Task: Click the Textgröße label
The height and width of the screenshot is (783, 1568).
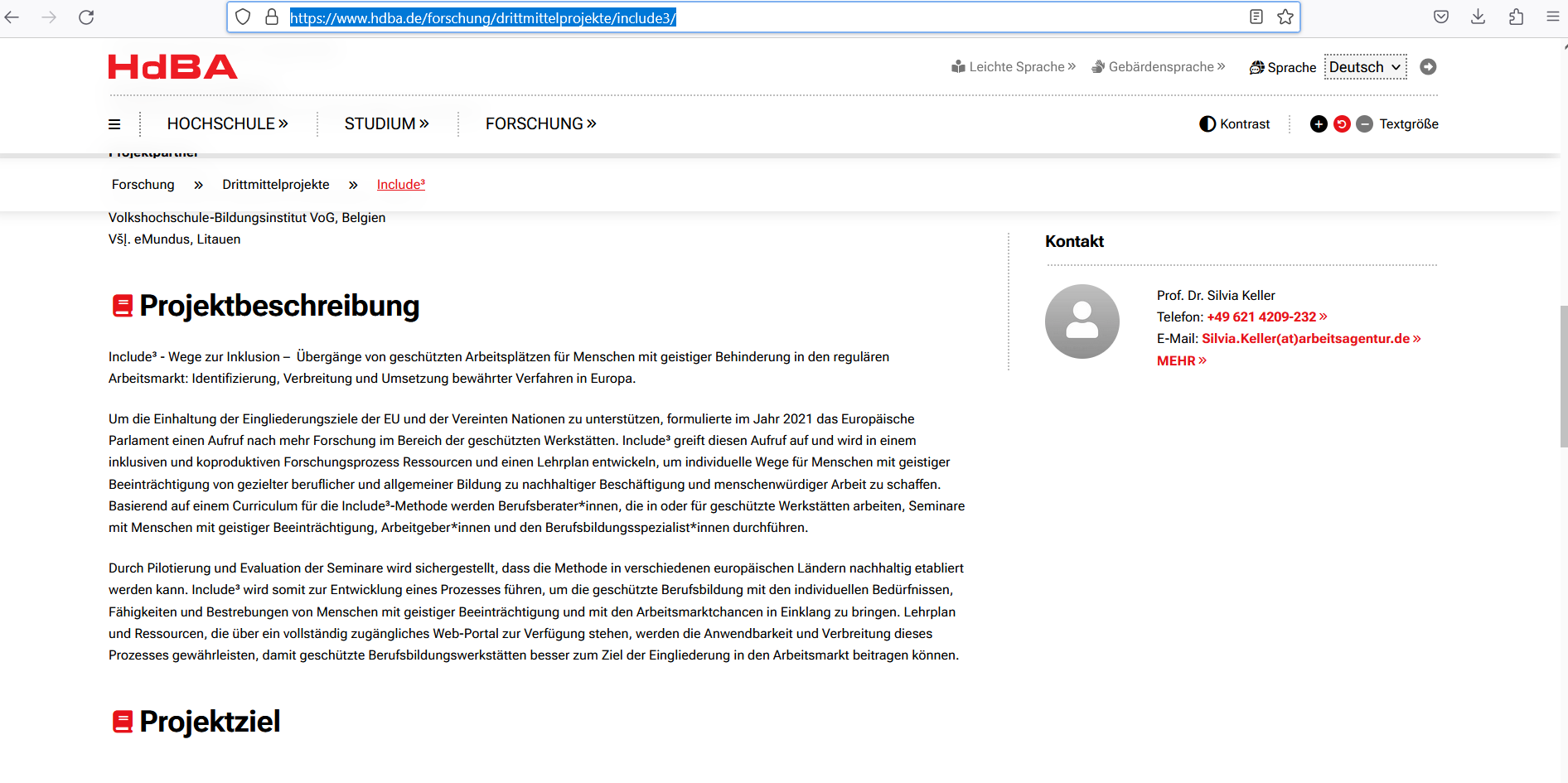Action: (1409, 124)
